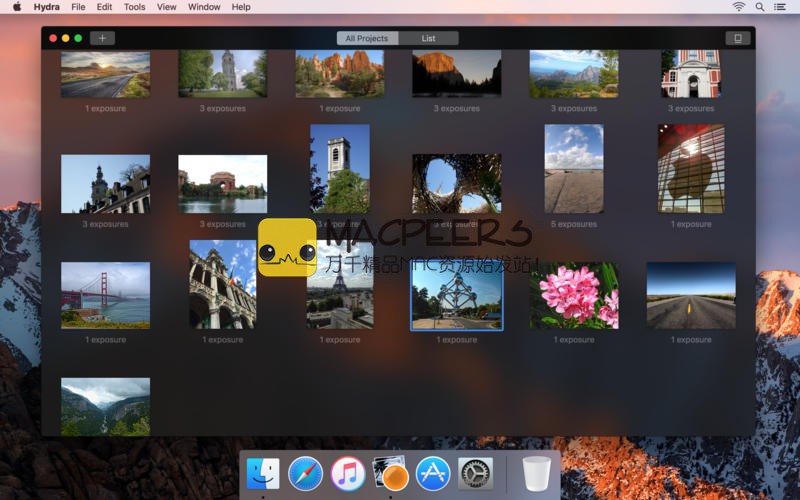Select the orange cliff silhouette thumbnail
The height and width of the screenshot is (500, 800).
point(457,73)
